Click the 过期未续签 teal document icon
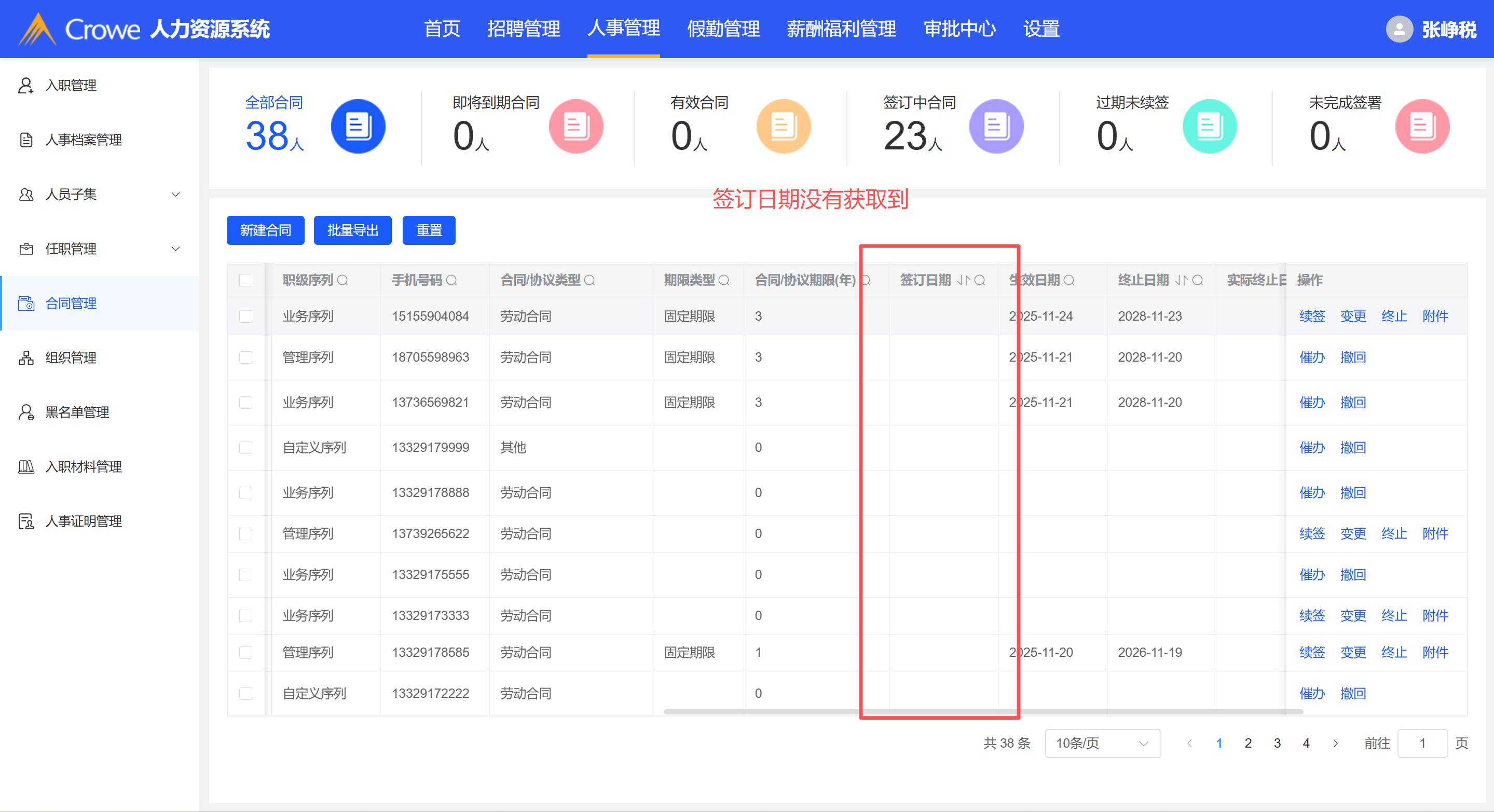The height and width of the screenshot is (812, 1494). [x=1209, y=127]
